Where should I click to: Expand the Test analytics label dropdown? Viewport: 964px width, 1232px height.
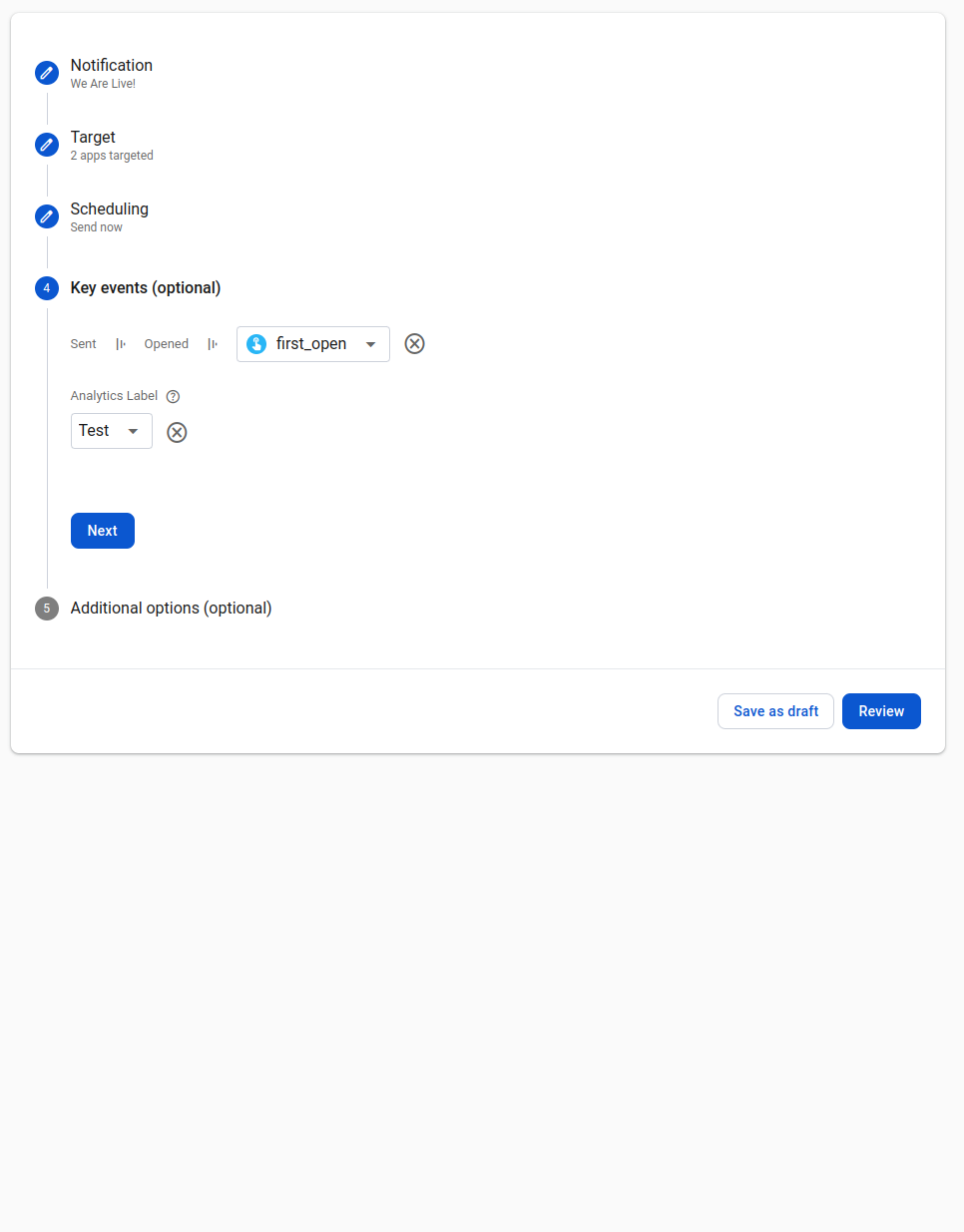[133, 431]
